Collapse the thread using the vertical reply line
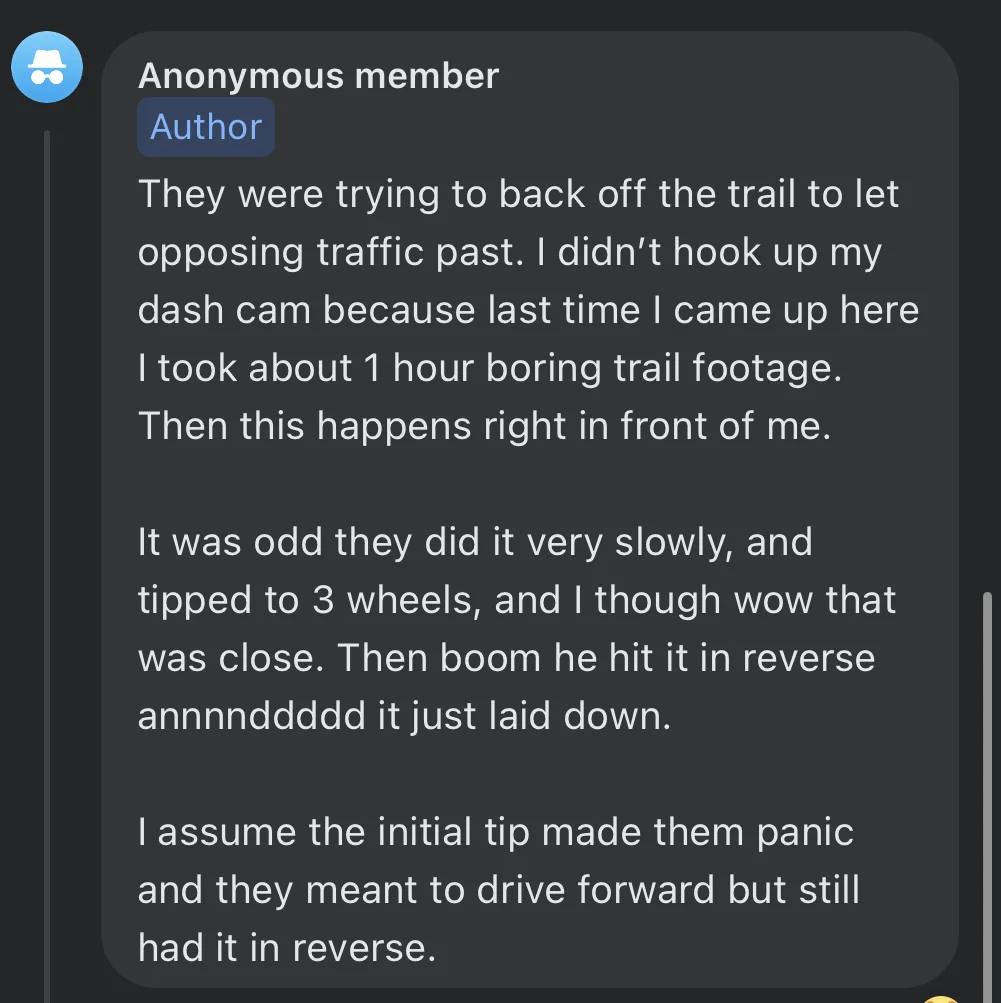 (x=46, y=560)
